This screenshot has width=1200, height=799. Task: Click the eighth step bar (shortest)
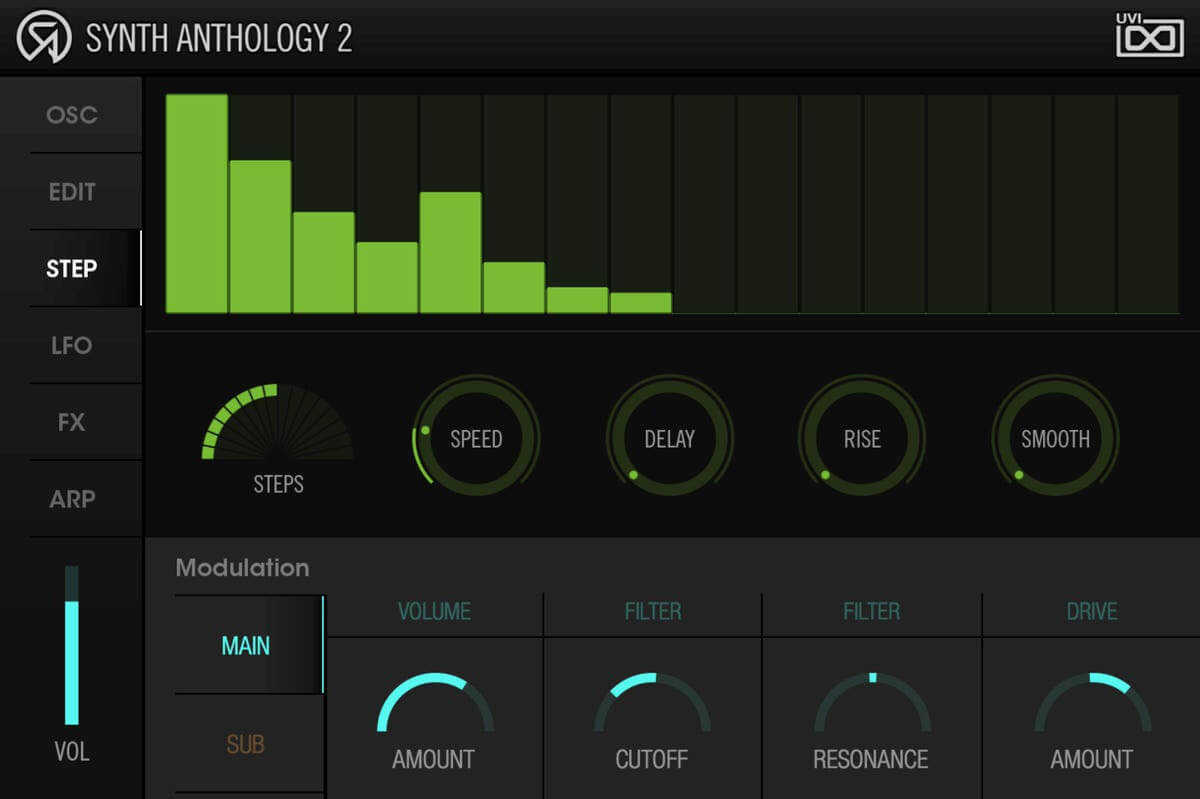click(x=641, y=303)
